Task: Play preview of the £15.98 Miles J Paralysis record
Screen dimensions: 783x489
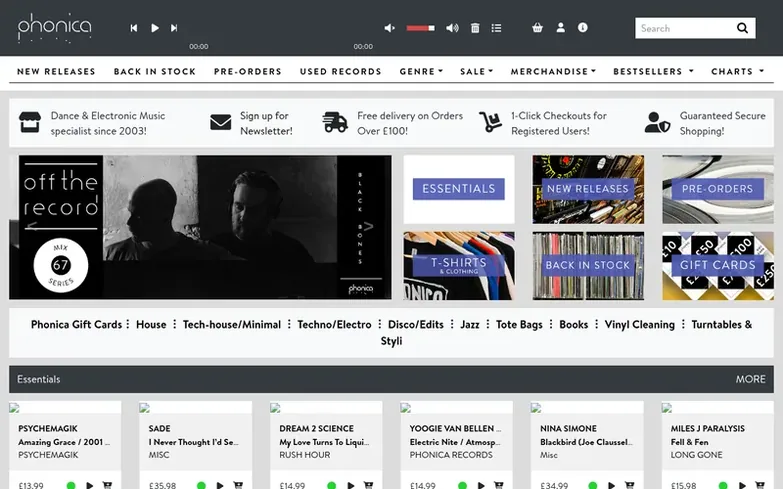Action: [x=742, y=485]
